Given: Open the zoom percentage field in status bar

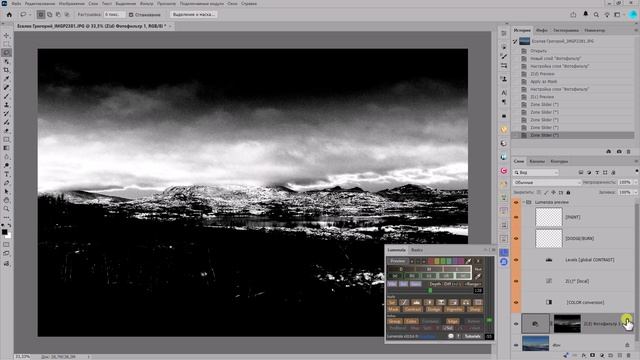Looking at the screenshot, I should pos(22,357).
